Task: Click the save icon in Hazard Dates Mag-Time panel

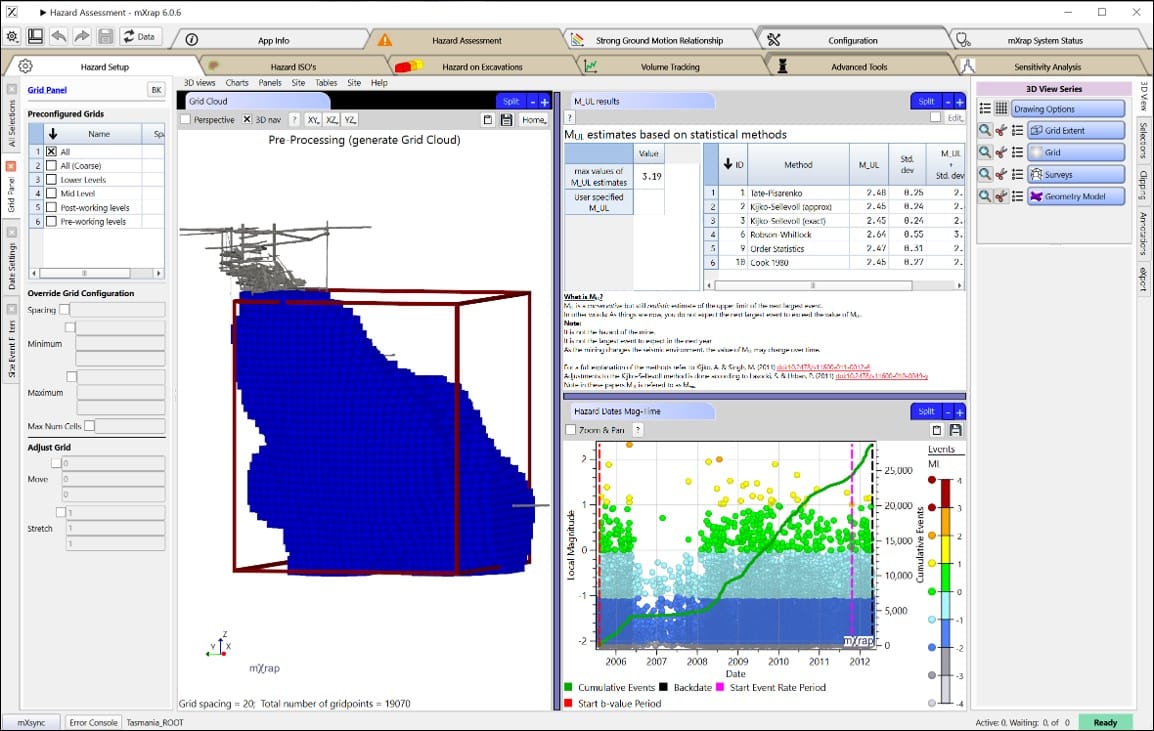Action: click(x=956, y=430)
